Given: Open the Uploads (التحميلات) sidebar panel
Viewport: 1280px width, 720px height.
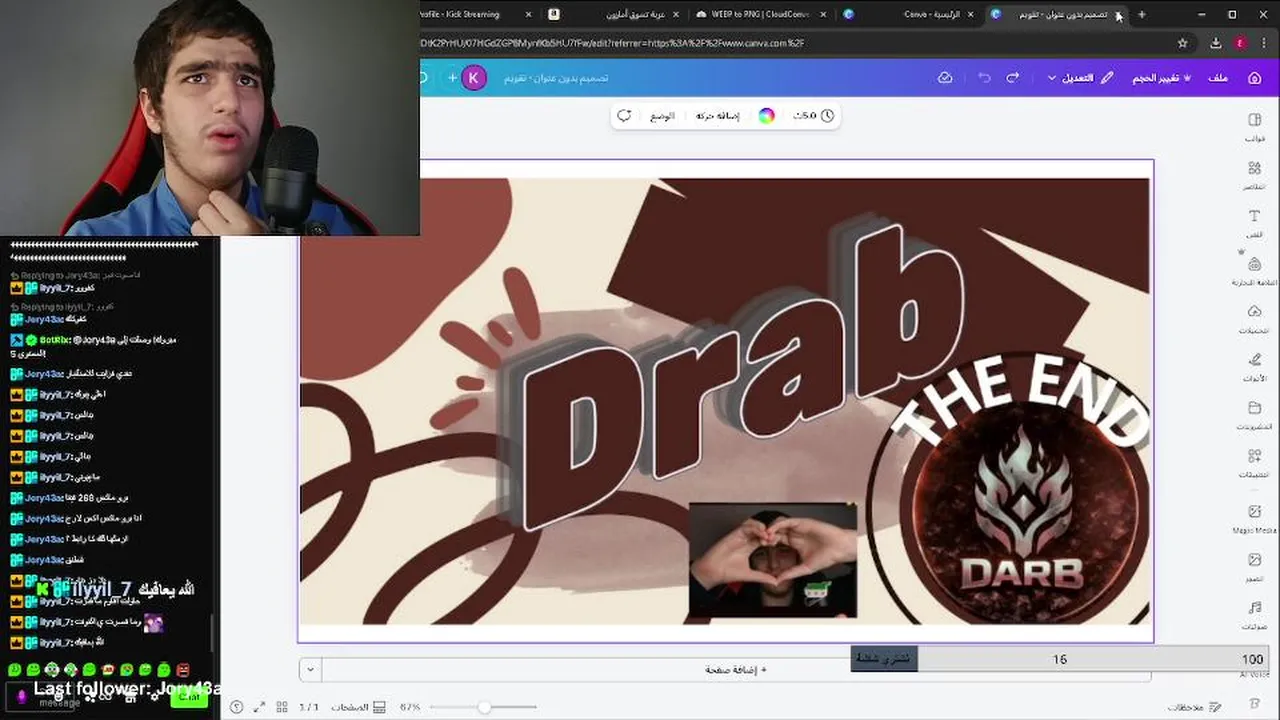Looking at the screenshot, I should 1255,319.
